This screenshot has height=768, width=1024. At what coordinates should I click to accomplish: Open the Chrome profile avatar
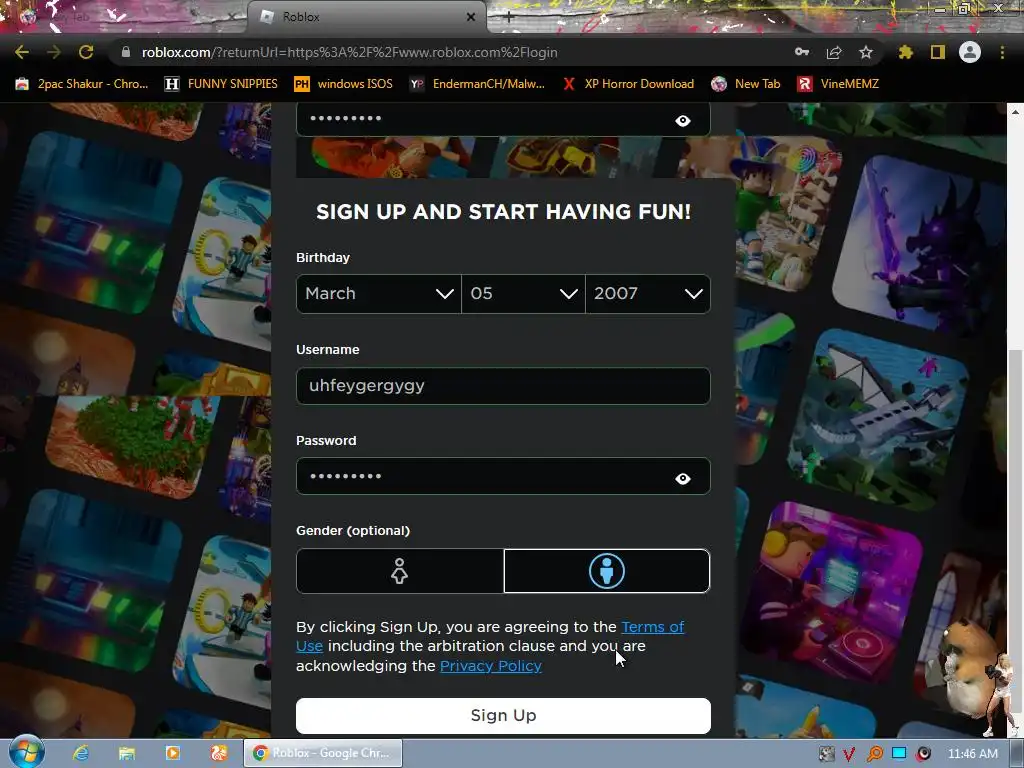pyautogui.click(x=970, y=52)
